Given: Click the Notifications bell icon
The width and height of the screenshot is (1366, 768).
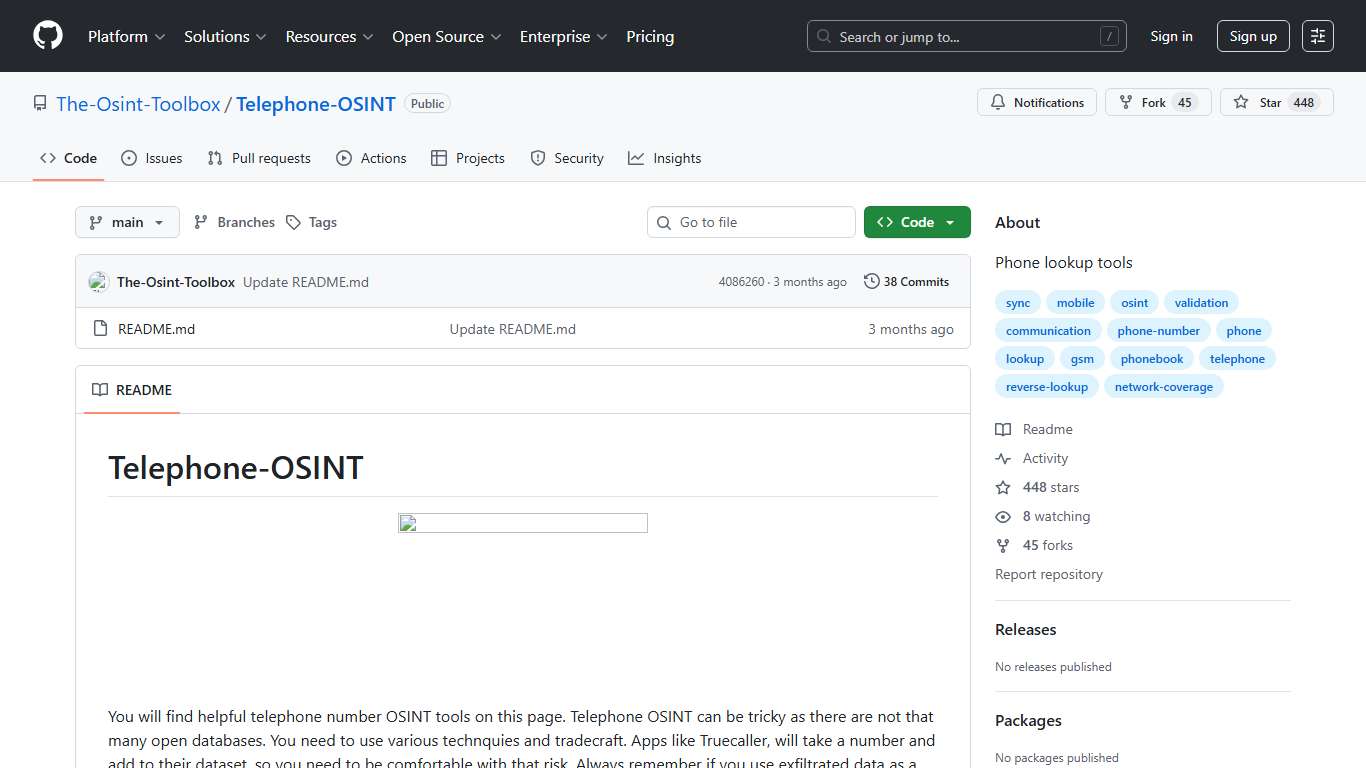Looking at the screenshot, I should pyautogui.click(x=998, y=102).
